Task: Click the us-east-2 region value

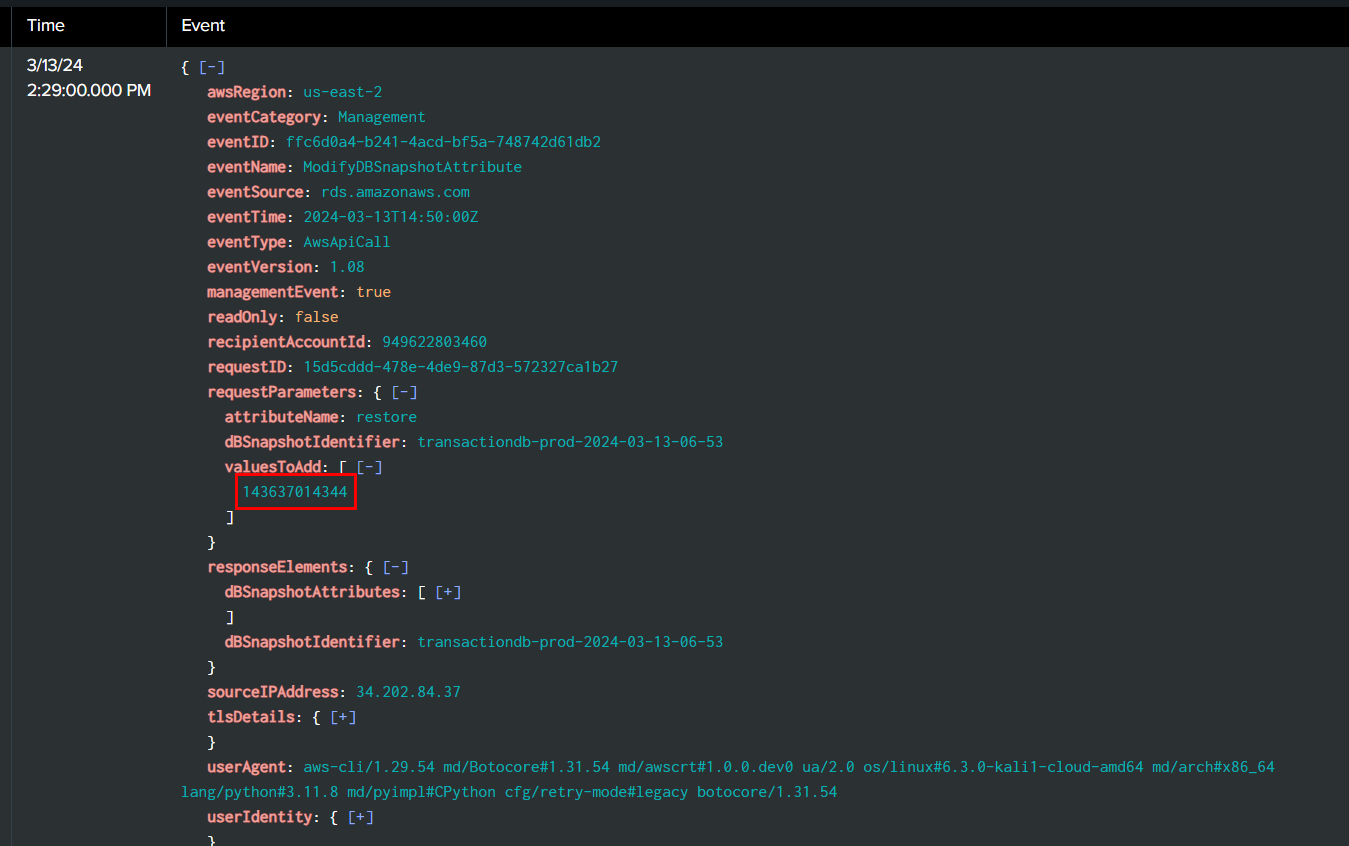Action: click(343, 92)
